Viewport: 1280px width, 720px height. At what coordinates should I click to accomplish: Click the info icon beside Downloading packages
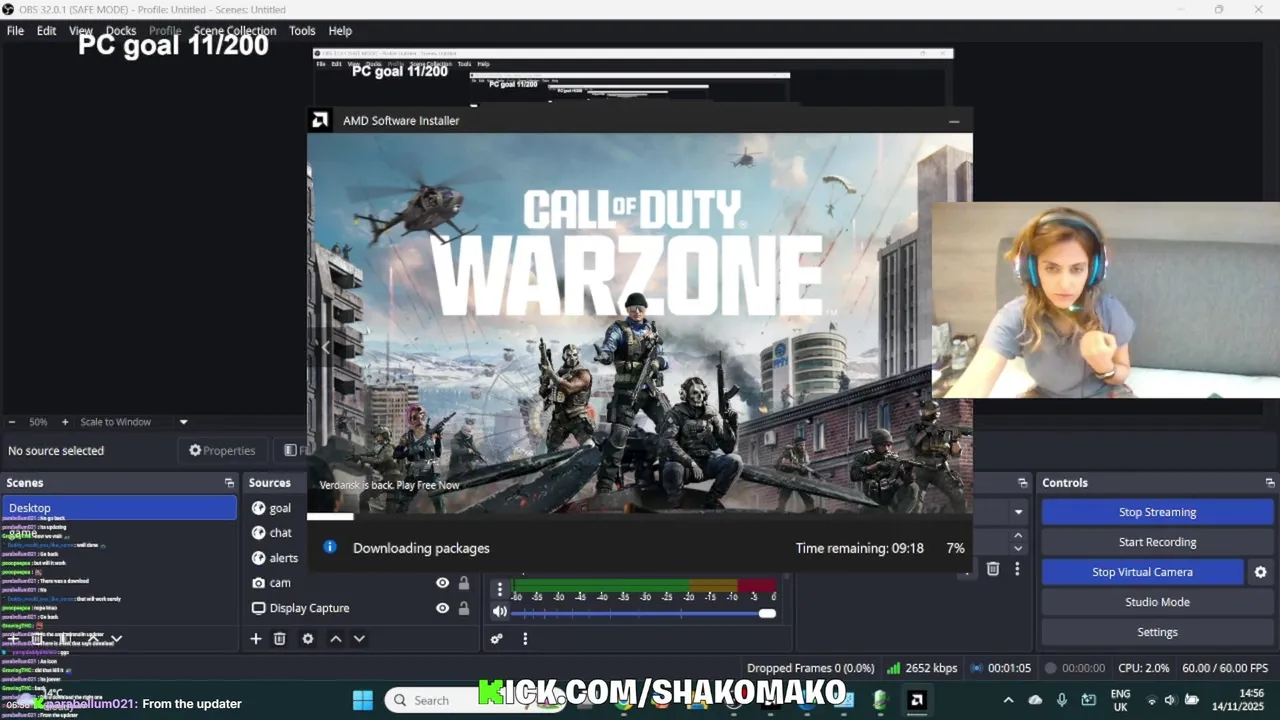click(x=330, y=547)
